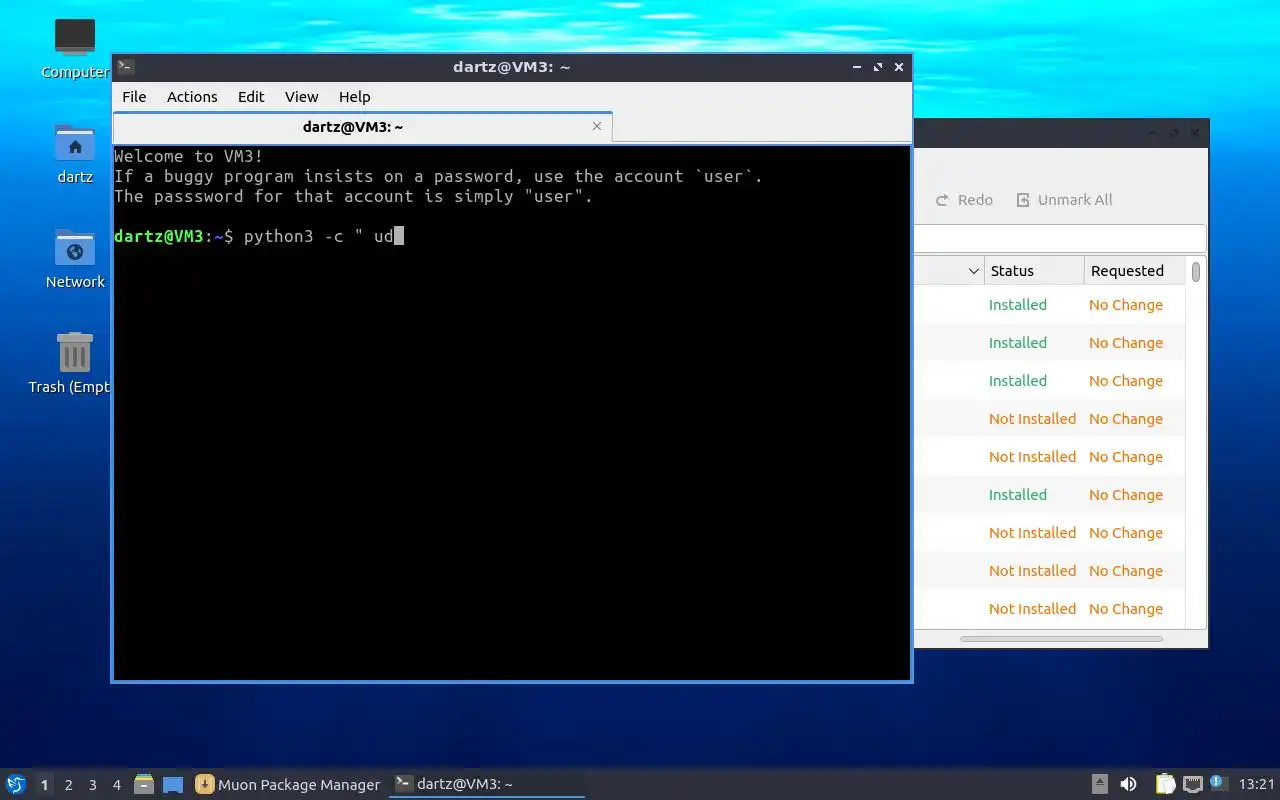1280x800 pixels.
Task: Open the Trash desktop icon
Action: tap(70, 363)
